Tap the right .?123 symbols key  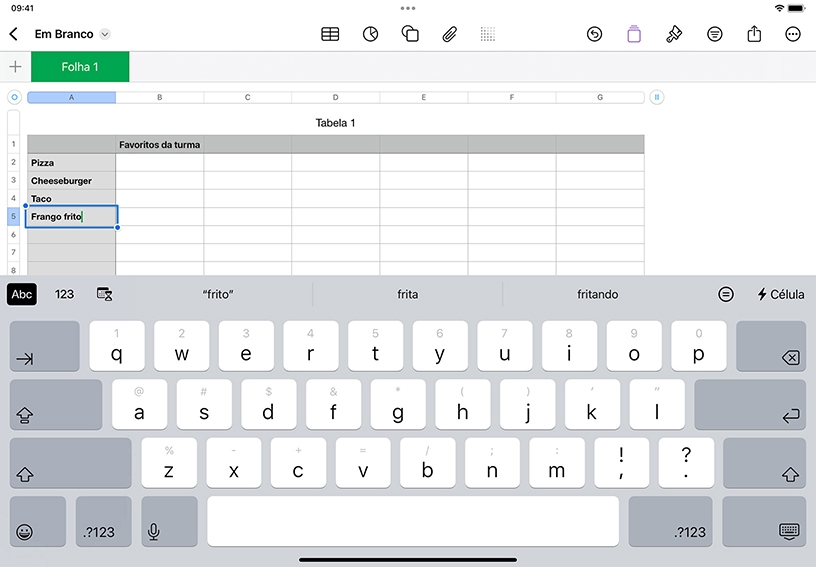point(670,521)
